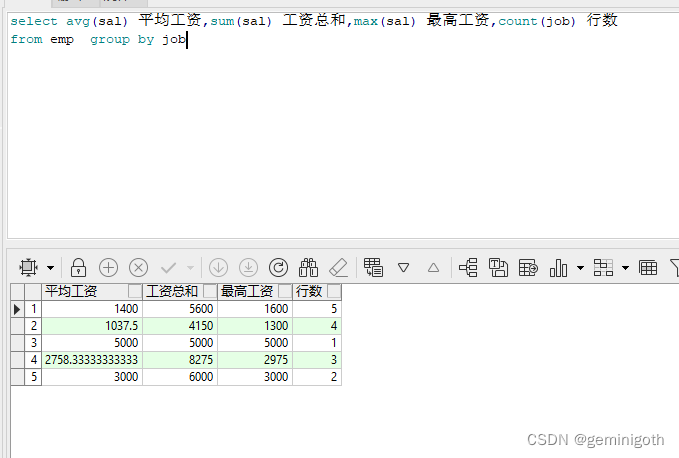Image resolution: width=679 pixels, height=458 pixels.
Task: Click the box beside 最高工资 header
Action: 285,291
